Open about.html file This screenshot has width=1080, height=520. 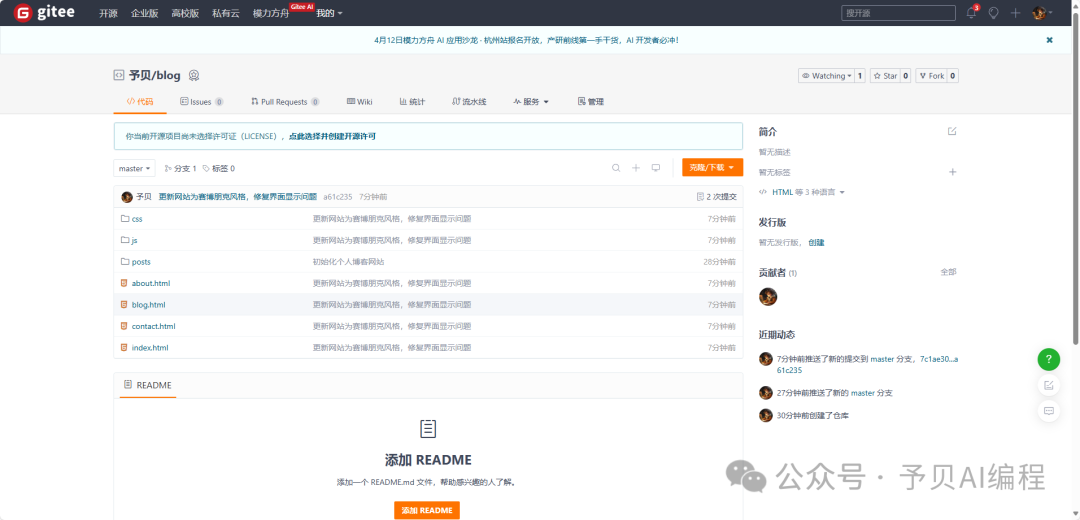click(x=150, y=283)
